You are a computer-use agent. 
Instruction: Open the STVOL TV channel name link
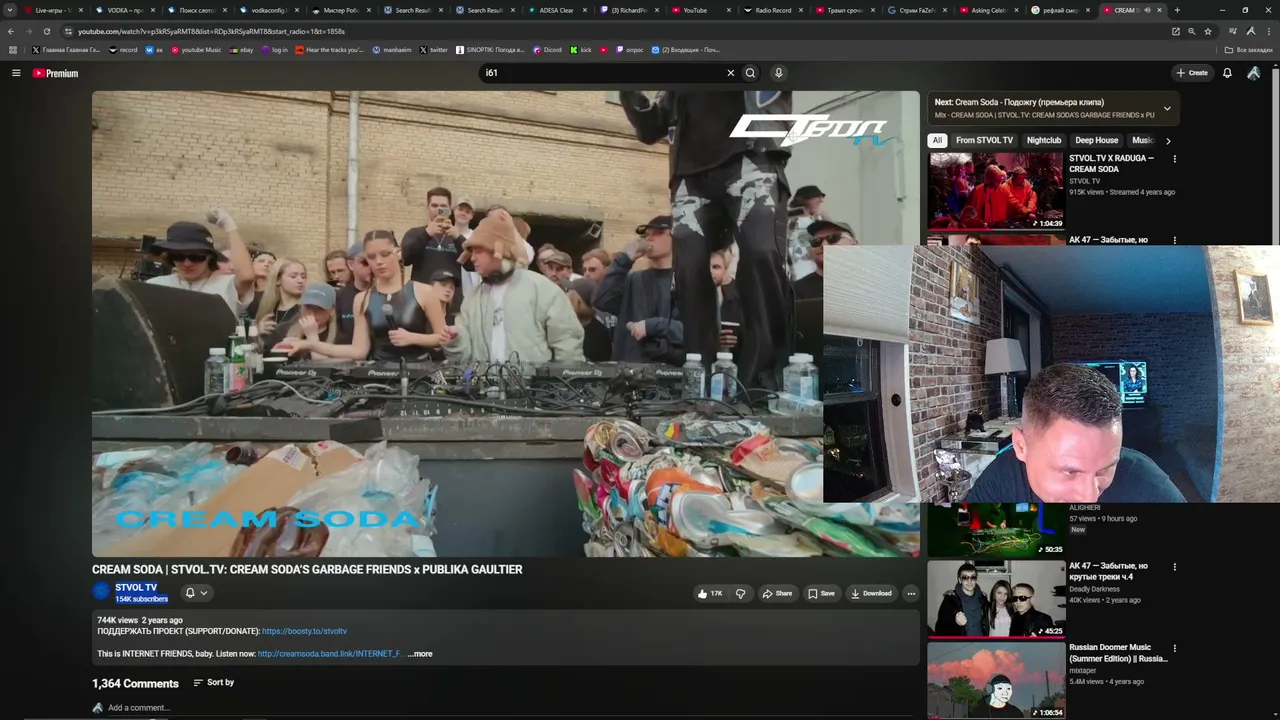pyautogui.click(x=136, y=588)
